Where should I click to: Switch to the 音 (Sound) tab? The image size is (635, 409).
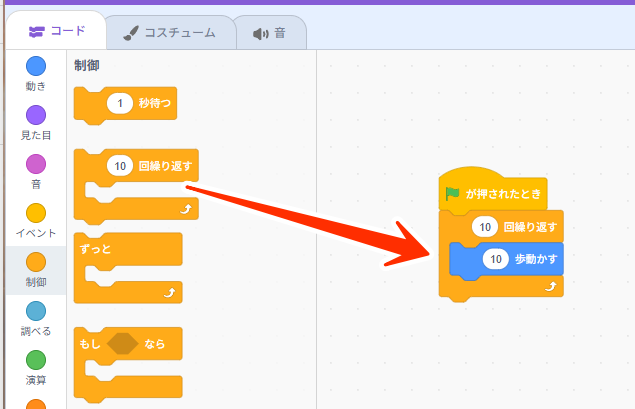point(269,33)
